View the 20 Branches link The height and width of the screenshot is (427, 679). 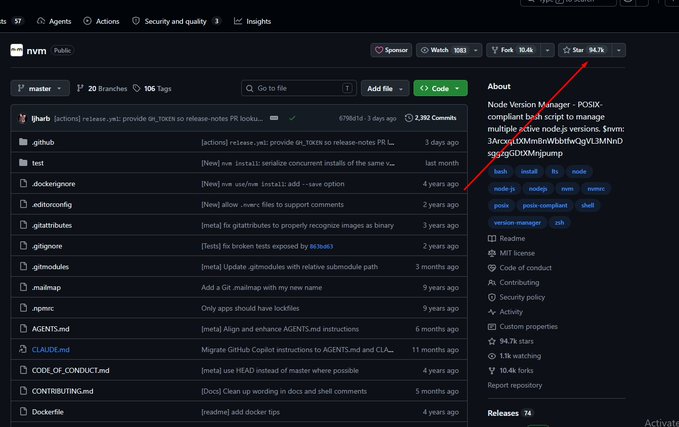click(102, 88)
